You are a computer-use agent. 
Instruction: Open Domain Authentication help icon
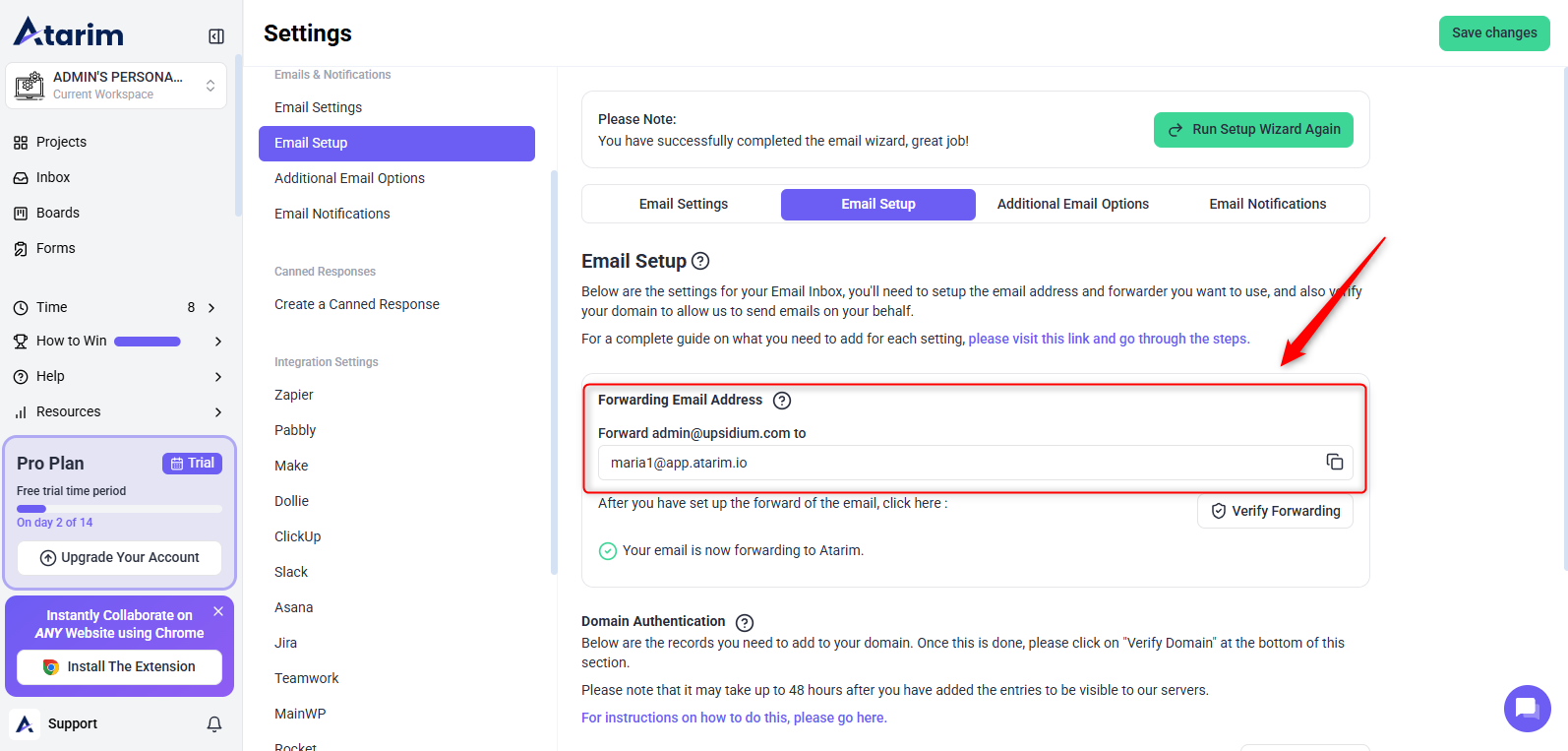point(745,622)
